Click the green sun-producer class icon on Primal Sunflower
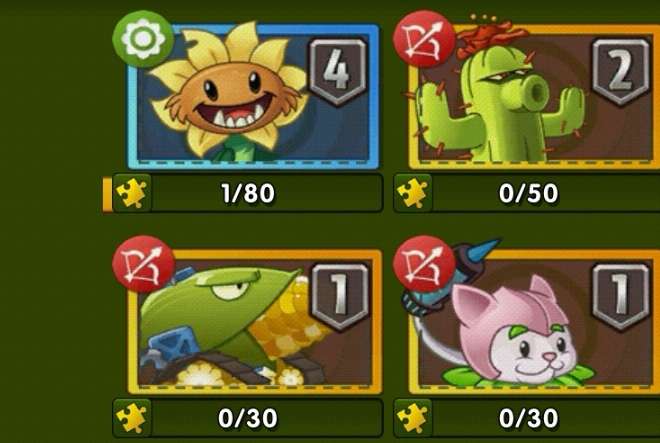This screenshot has width=660, height=443. point(143,39)
